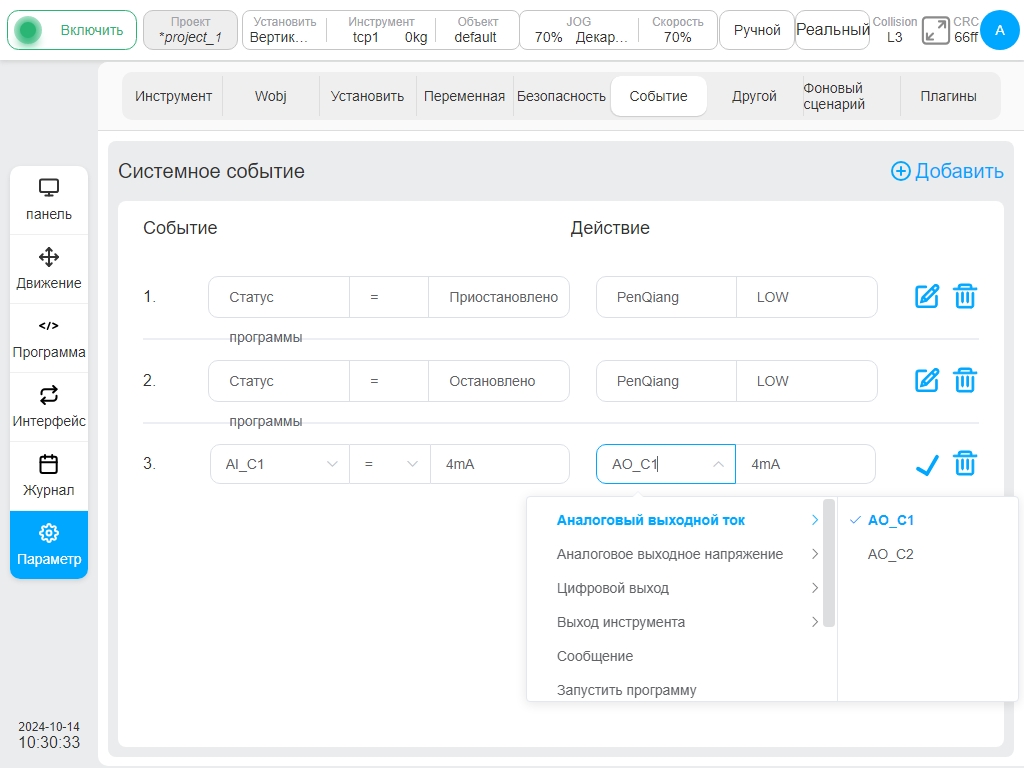Delete event row 3 with trash icon
Image resolution: width=1024 pixels, height=768 pixels.
pyautogui.click(x=965, y=464)
